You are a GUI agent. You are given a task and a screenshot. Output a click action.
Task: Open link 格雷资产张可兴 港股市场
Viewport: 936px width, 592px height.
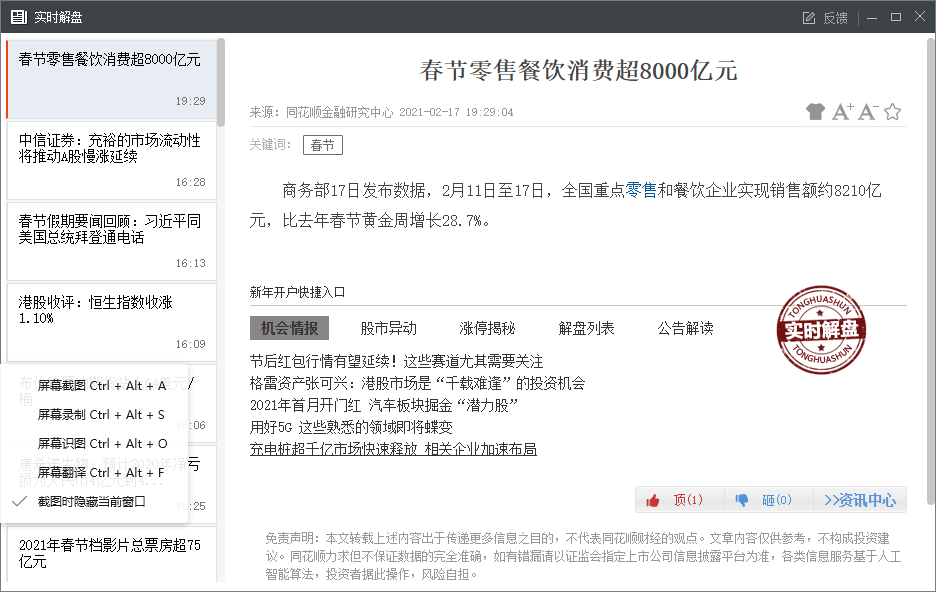(x=417, y=383)
